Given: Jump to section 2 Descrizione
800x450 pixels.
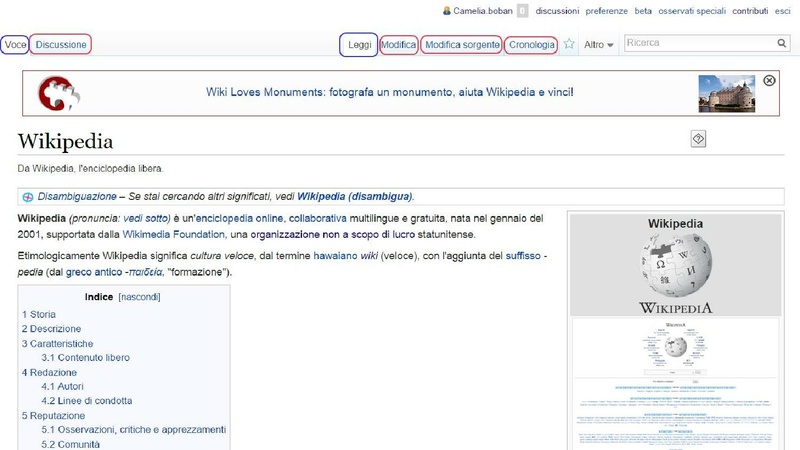Looking at the screenshot, I should point(52,329).
